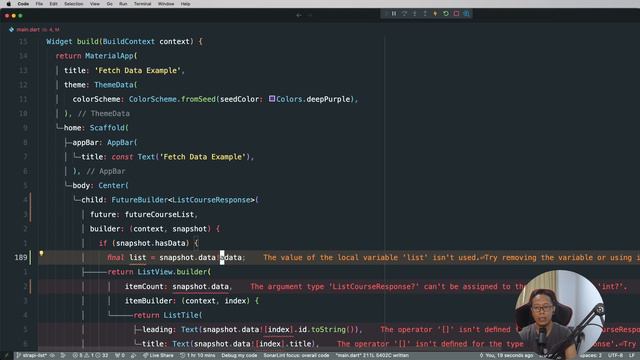Navigate back with the left arrow
Viewport: 640px width, 360px height.
coord(299,15)
